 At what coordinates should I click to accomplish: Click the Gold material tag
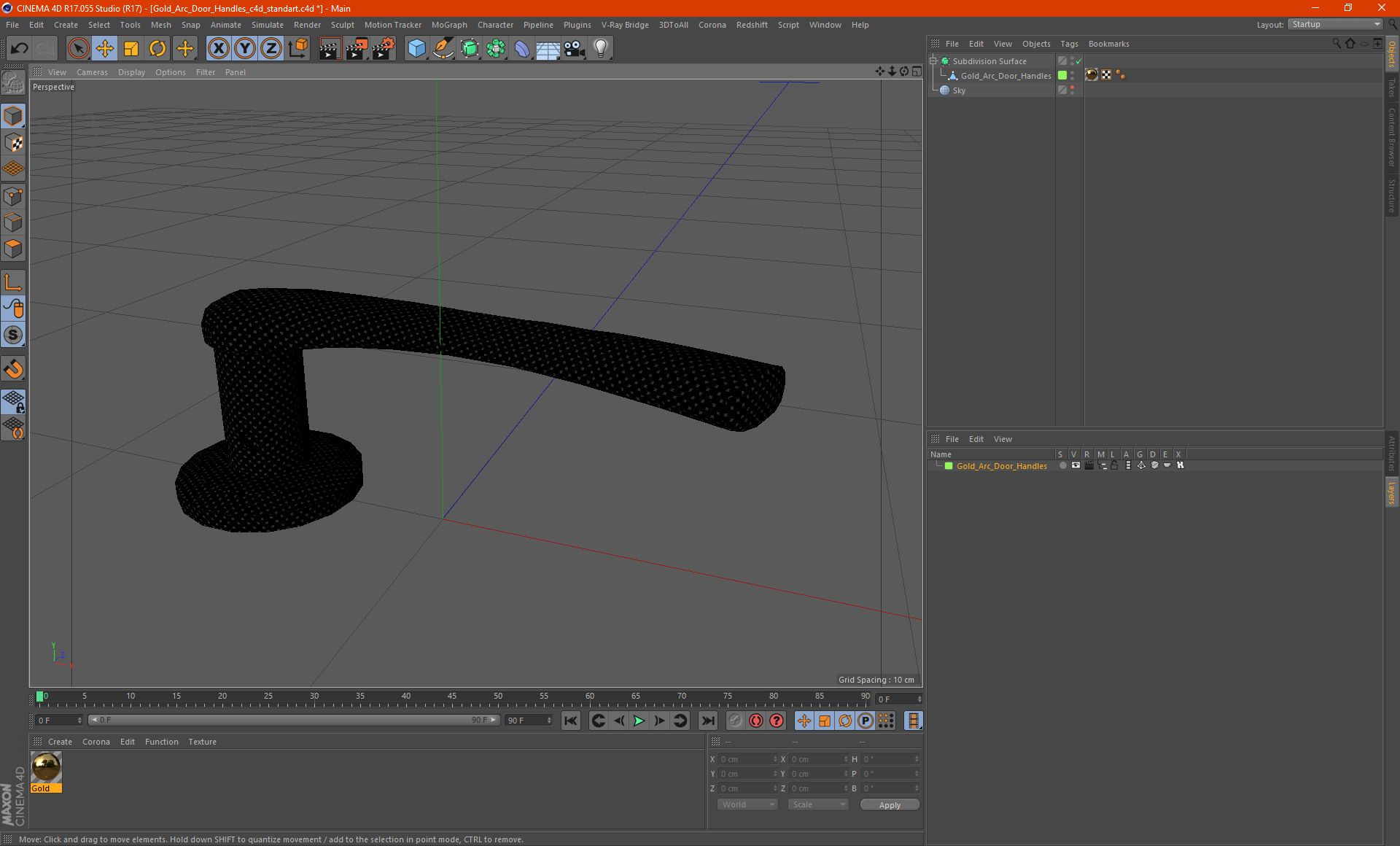click(1092, 75)
